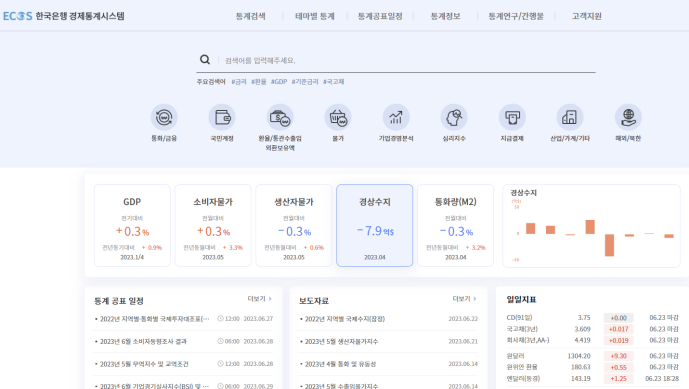The image size is (689, 389).
Task: Click the +9.30 change badge
Action: (x=618, y=356)
